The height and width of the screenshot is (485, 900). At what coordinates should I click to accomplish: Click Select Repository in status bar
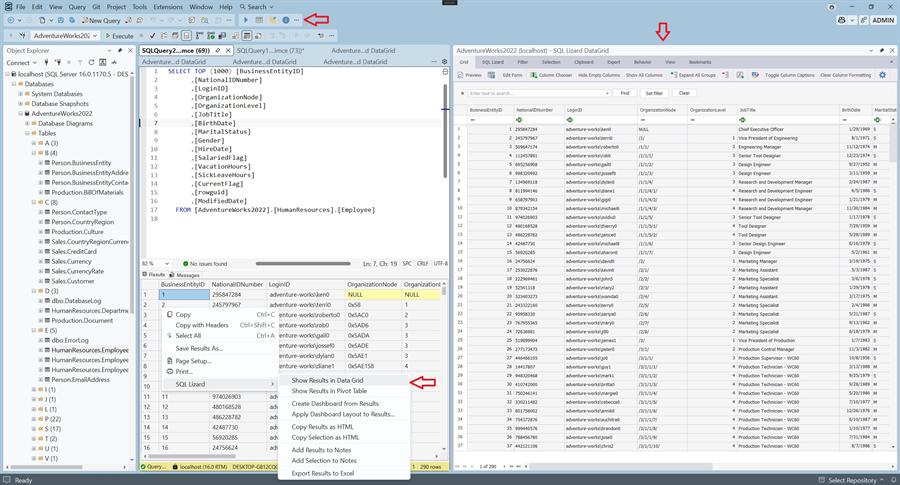coord(852,480)
